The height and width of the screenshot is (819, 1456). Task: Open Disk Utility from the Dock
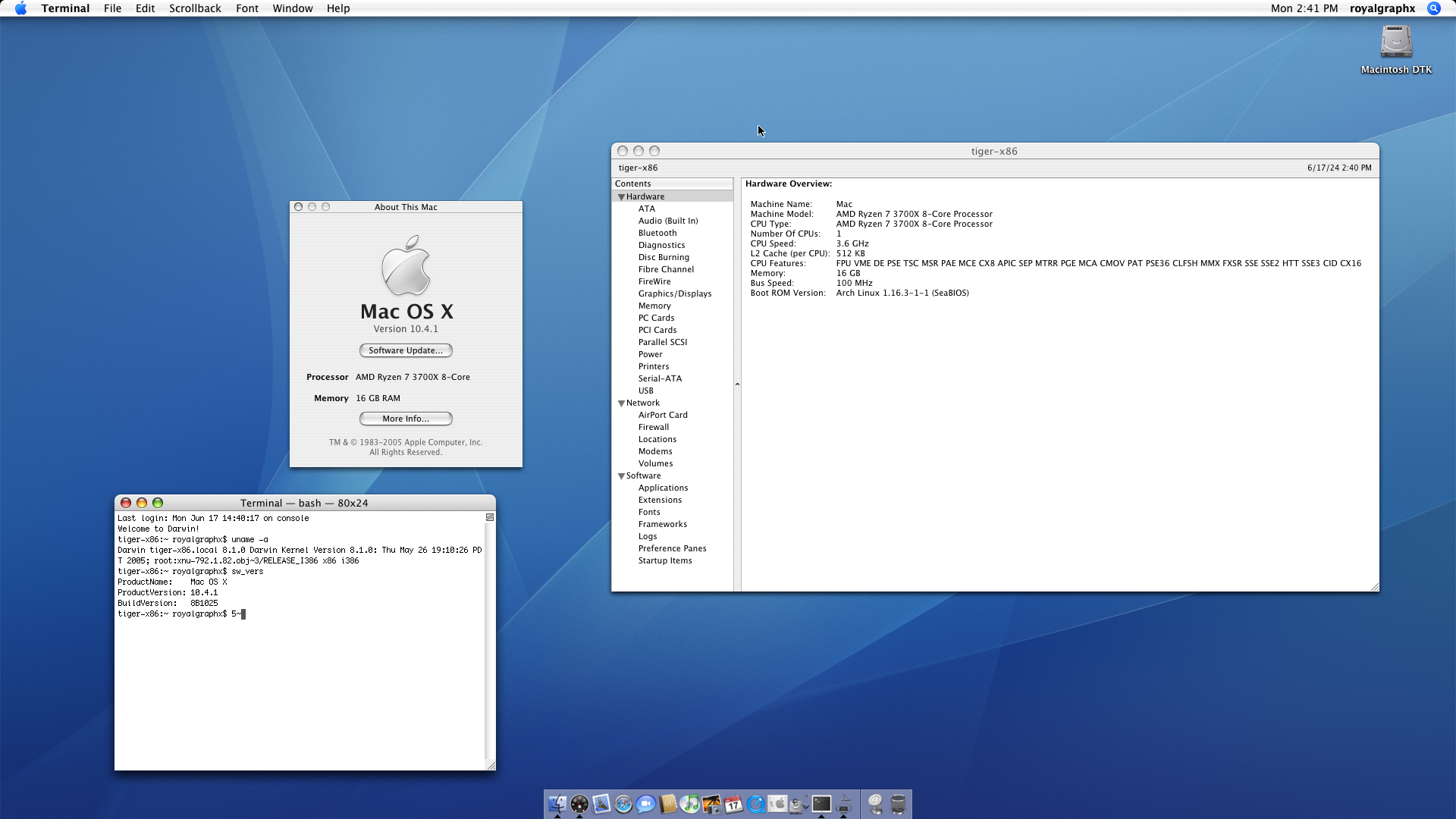(799, 804)
